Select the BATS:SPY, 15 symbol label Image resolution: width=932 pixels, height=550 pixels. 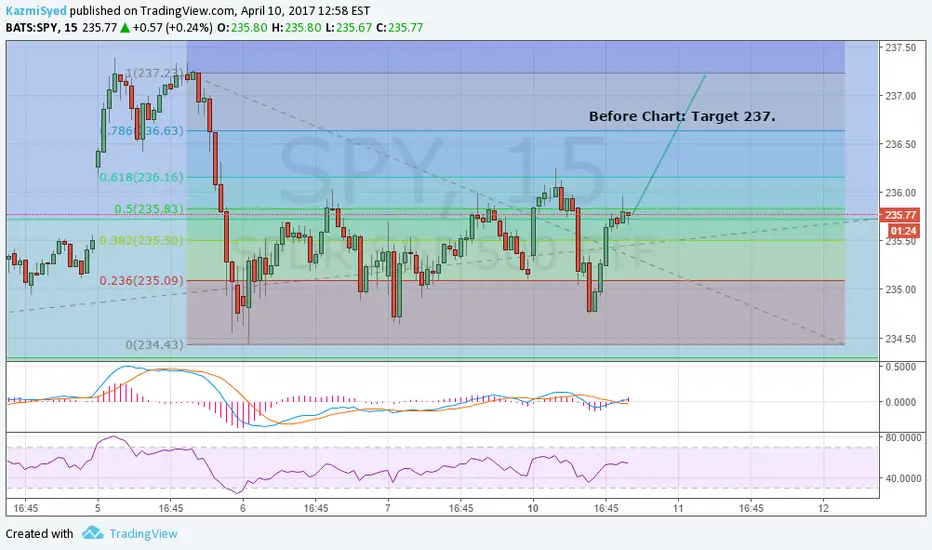coord(42,27)
